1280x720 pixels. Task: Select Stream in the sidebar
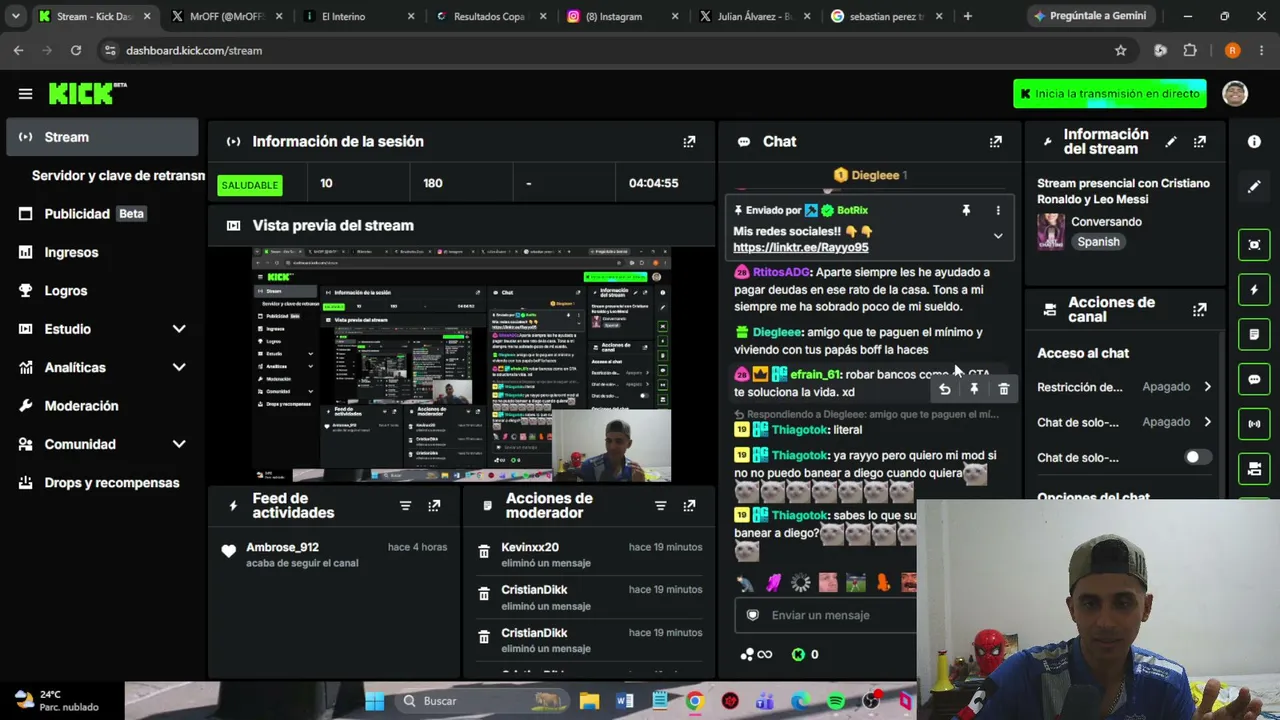[102, 137]
